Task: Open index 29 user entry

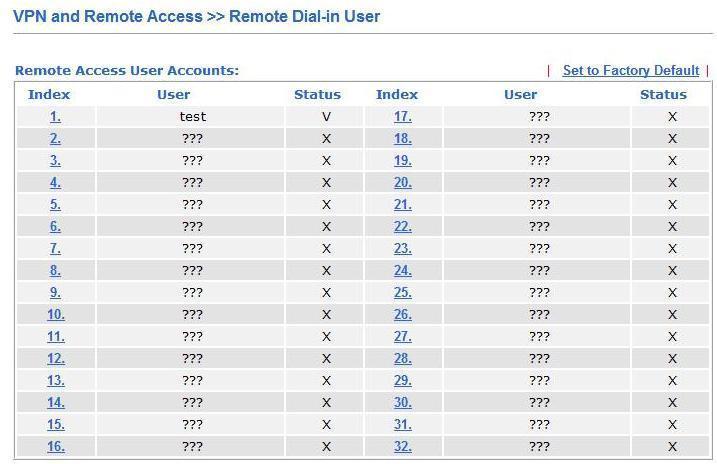Action: click(x=403, y=380)
